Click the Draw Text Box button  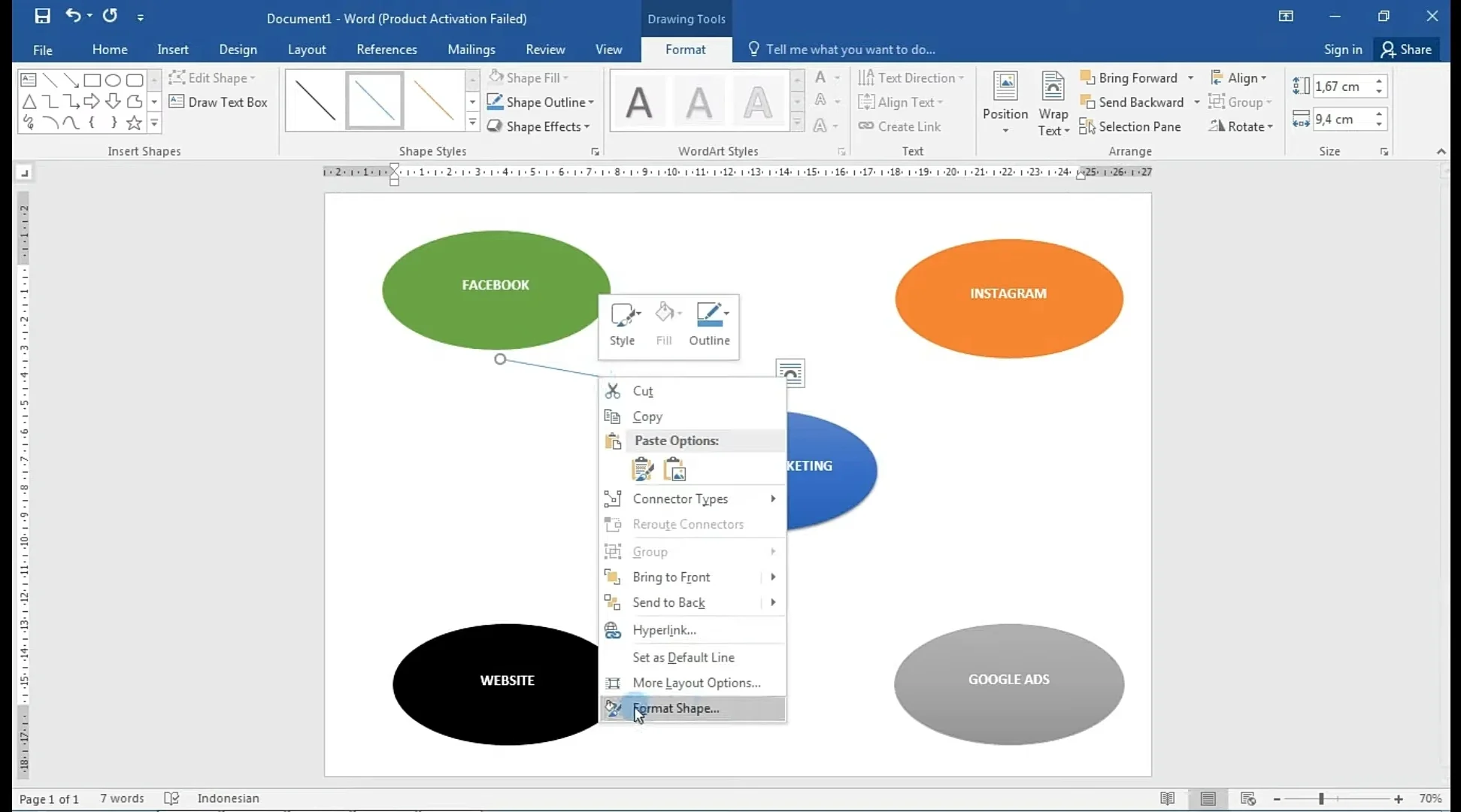point(219,102)
